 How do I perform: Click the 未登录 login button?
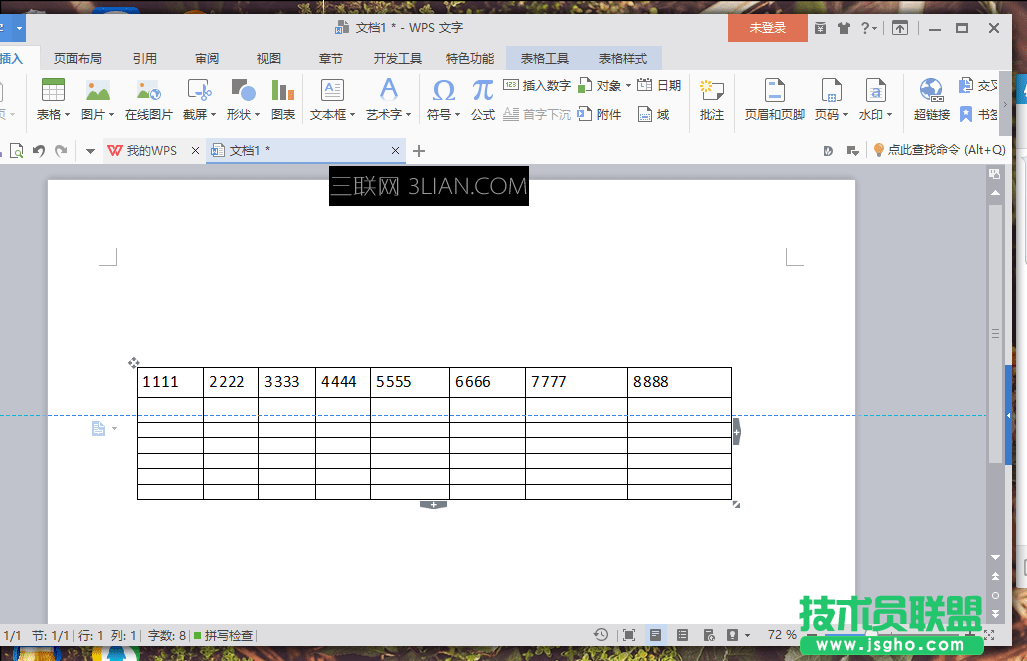(x=767, y=28)
